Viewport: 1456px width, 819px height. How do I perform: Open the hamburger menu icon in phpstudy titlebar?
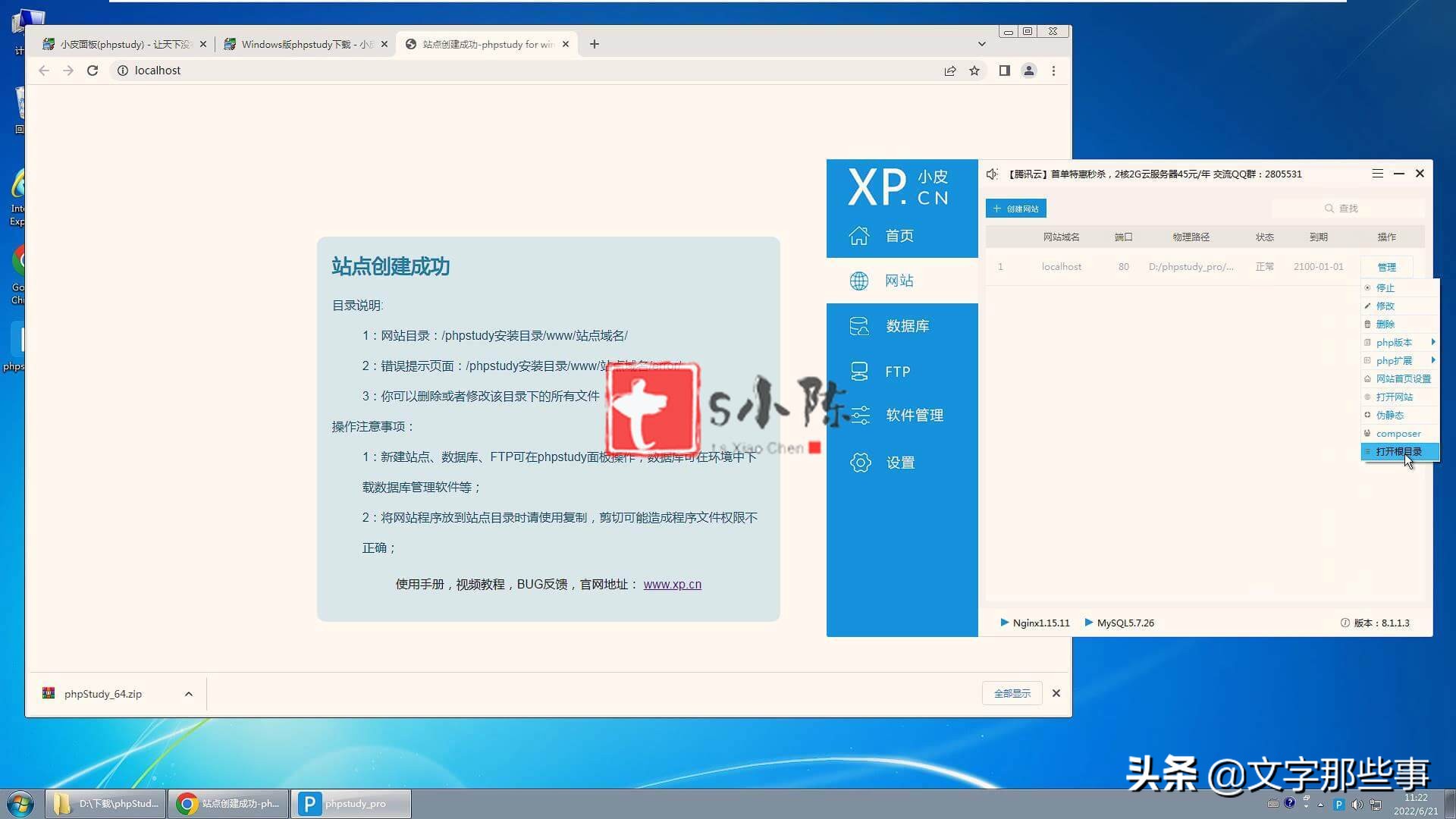click(1377, 174)
